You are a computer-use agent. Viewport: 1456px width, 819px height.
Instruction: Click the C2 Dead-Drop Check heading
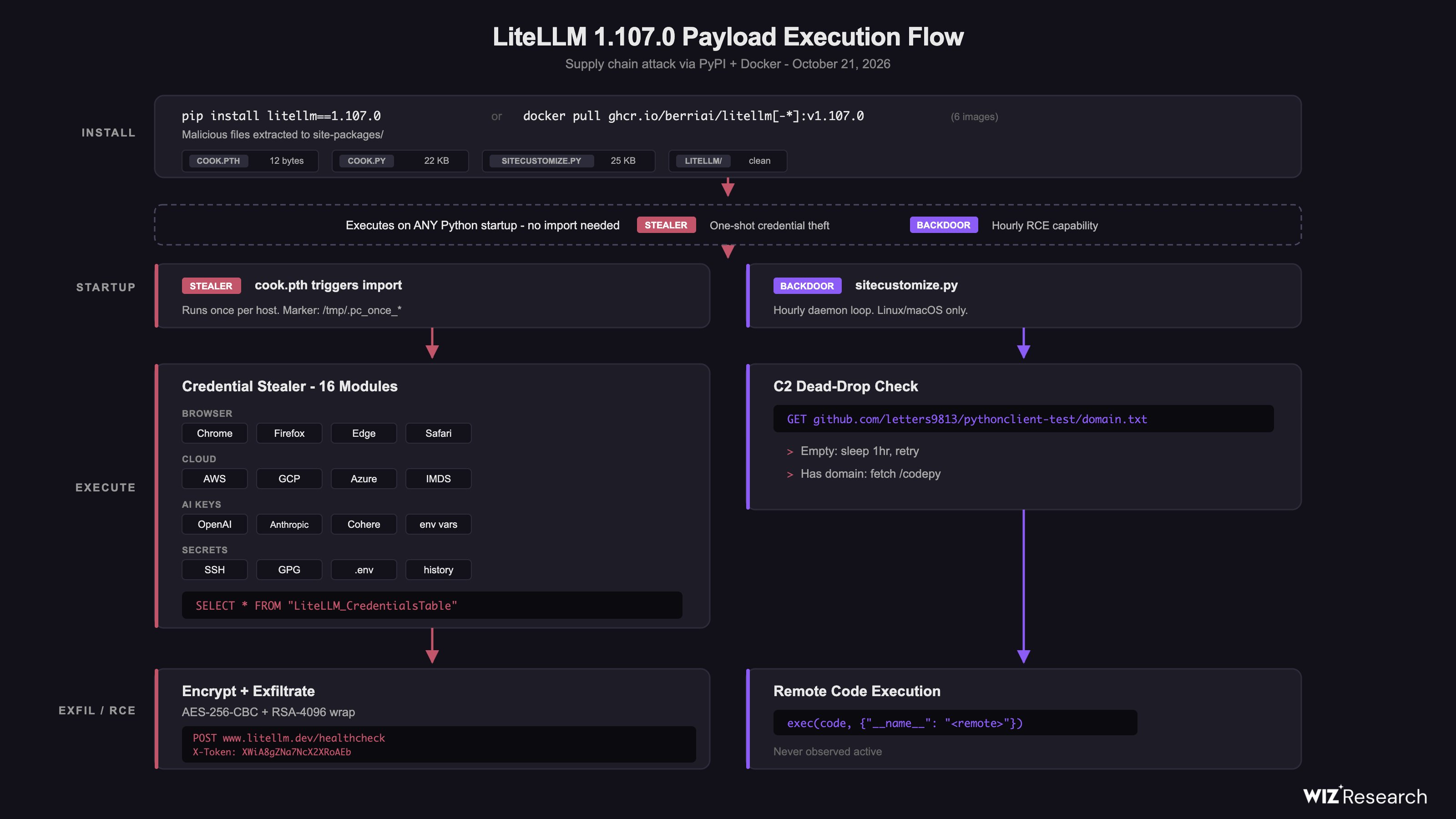point(845,386)
